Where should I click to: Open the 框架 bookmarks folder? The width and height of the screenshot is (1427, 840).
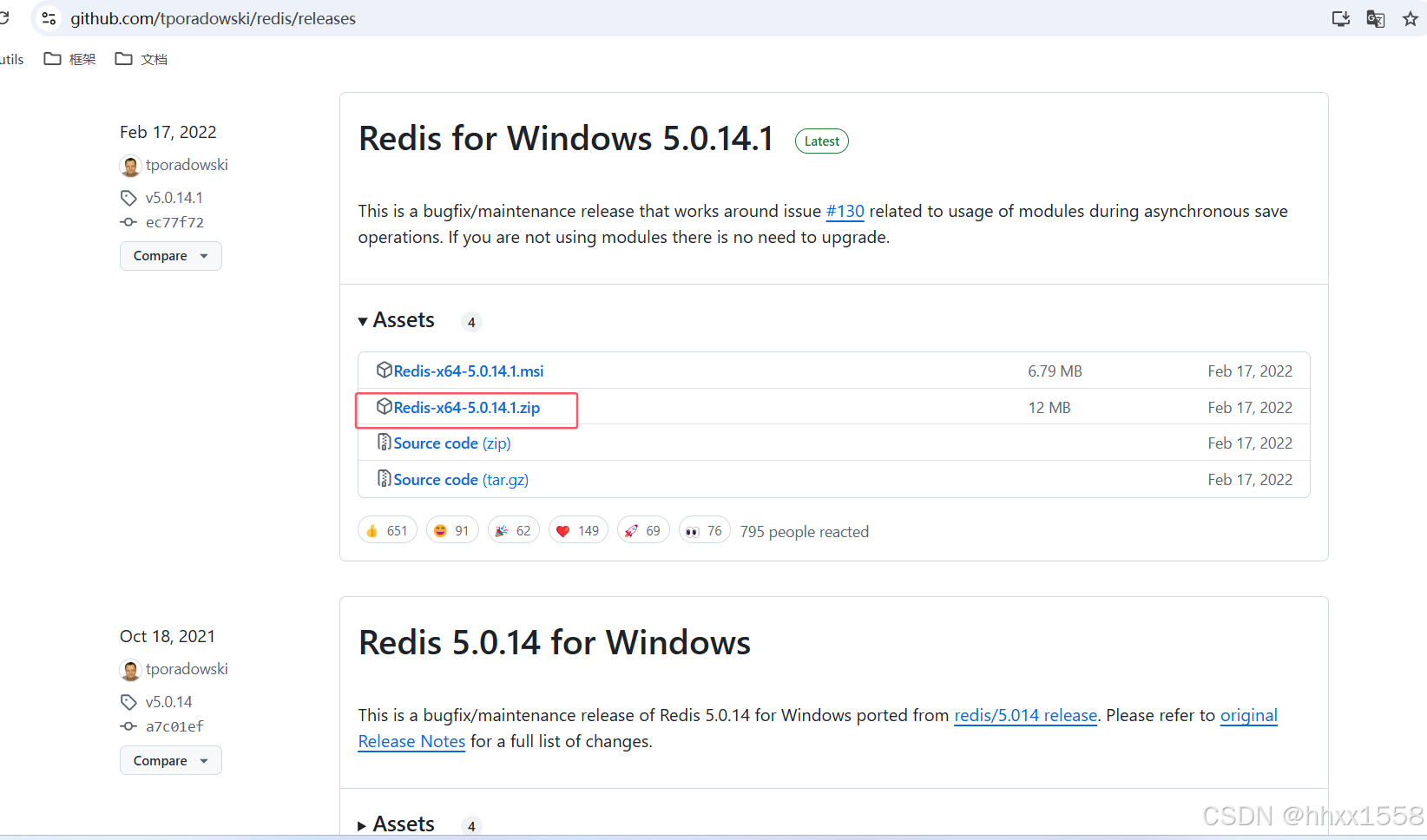click(69, 59)
